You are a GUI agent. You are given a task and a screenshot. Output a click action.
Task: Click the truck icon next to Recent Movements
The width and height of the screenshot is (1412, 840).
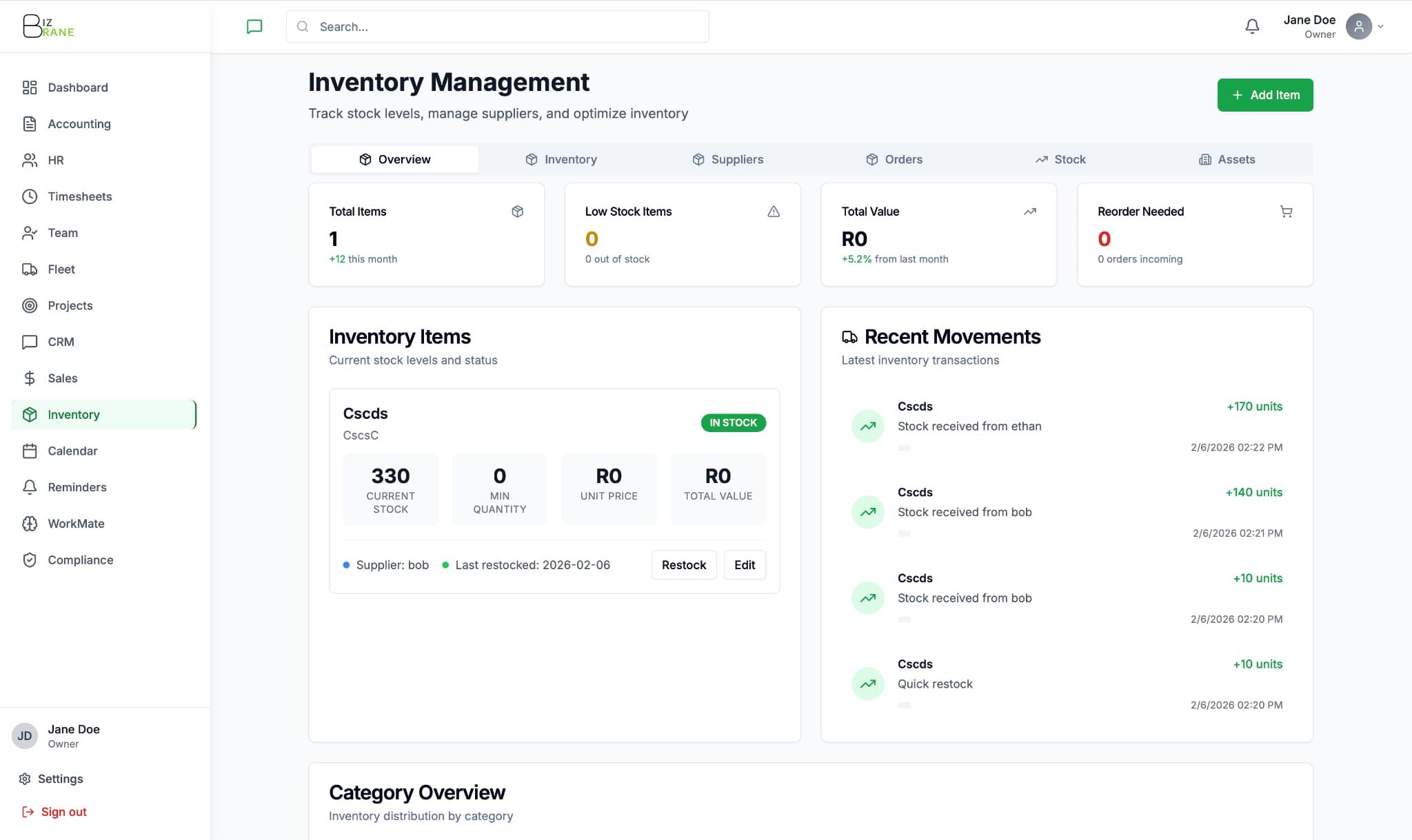point(849,337)
